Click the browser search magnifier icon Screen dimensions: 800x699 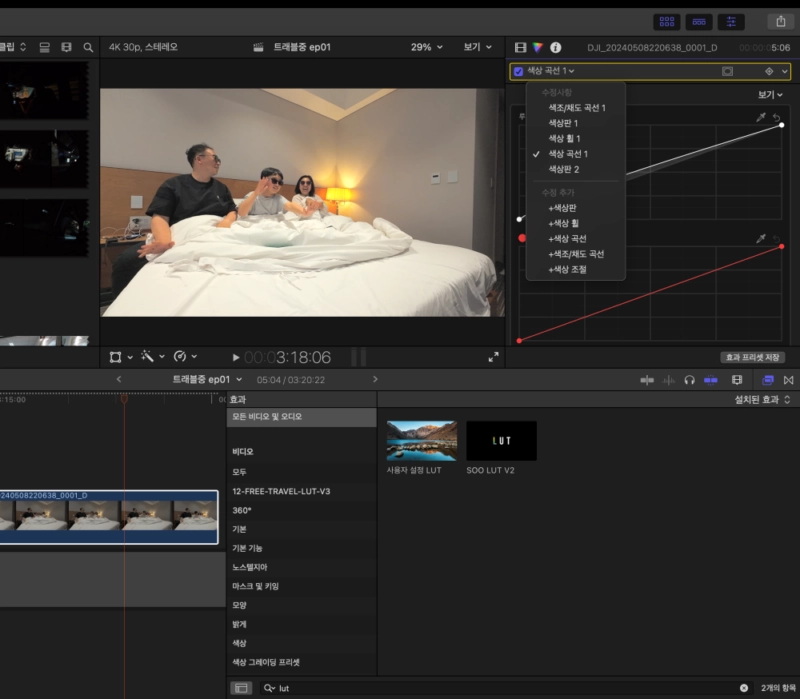click(88, 47)
